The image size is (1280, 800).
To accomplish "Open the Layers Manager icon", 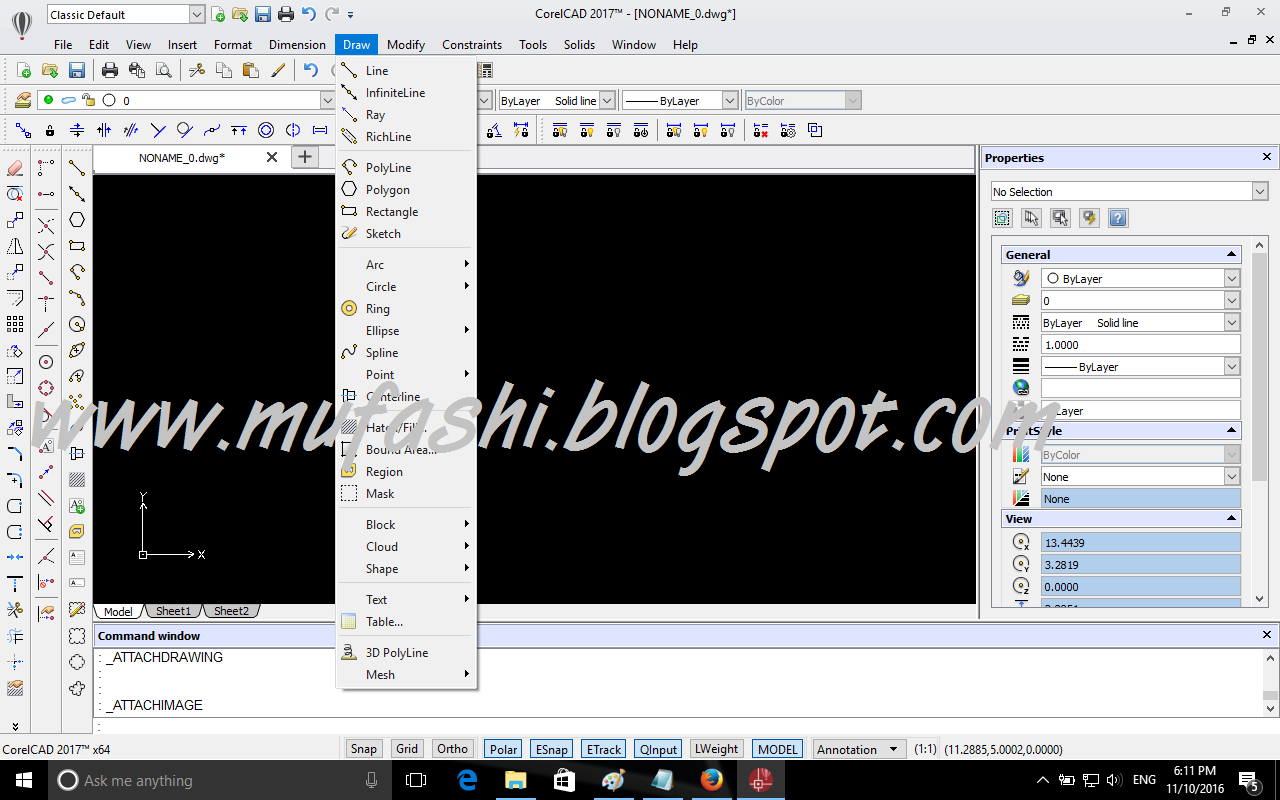I will pyautogui.click(x=23, y=100).
